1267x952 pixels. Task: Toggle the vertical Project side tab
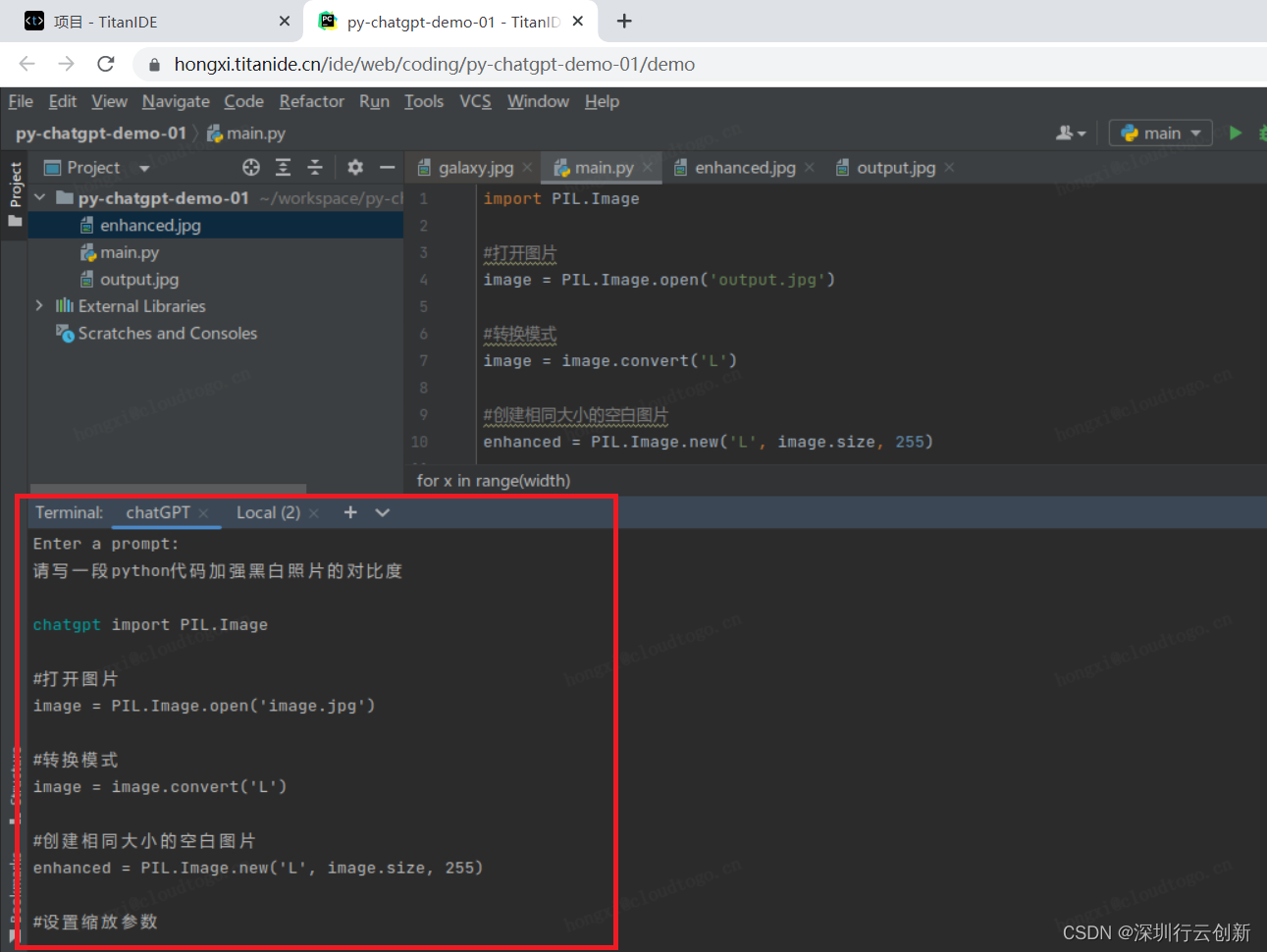pos(15,194)
